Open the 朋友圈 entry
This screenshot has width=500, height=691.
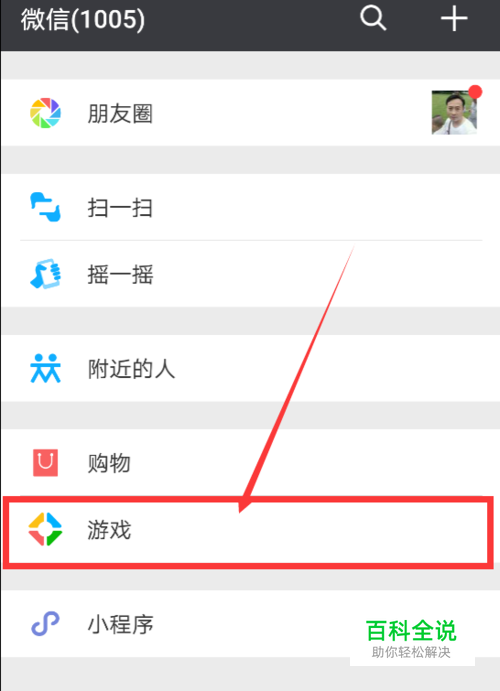click(x=250, y=113)
